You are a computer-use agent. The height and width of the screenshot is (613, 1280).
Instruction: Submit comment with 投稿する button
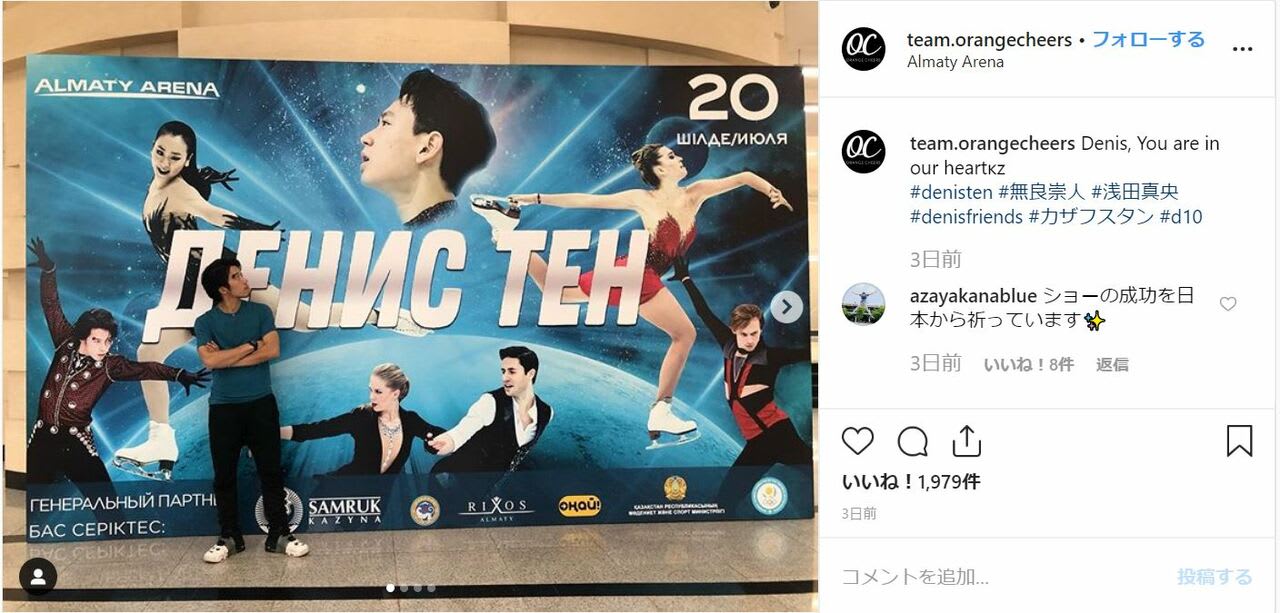pos(1214,577)
